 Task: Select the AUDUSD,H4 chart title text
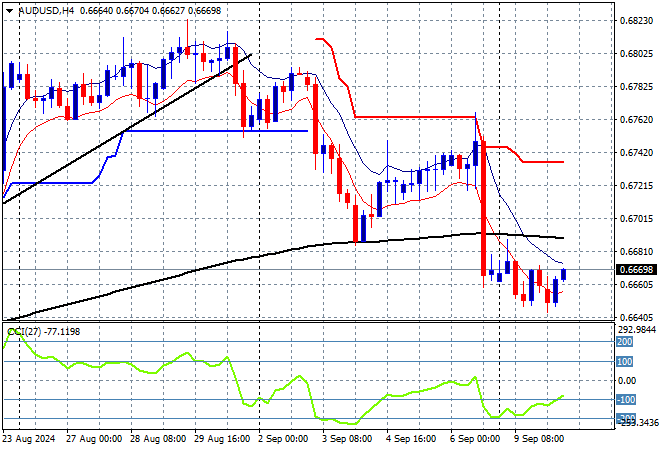tap(46, 11)
